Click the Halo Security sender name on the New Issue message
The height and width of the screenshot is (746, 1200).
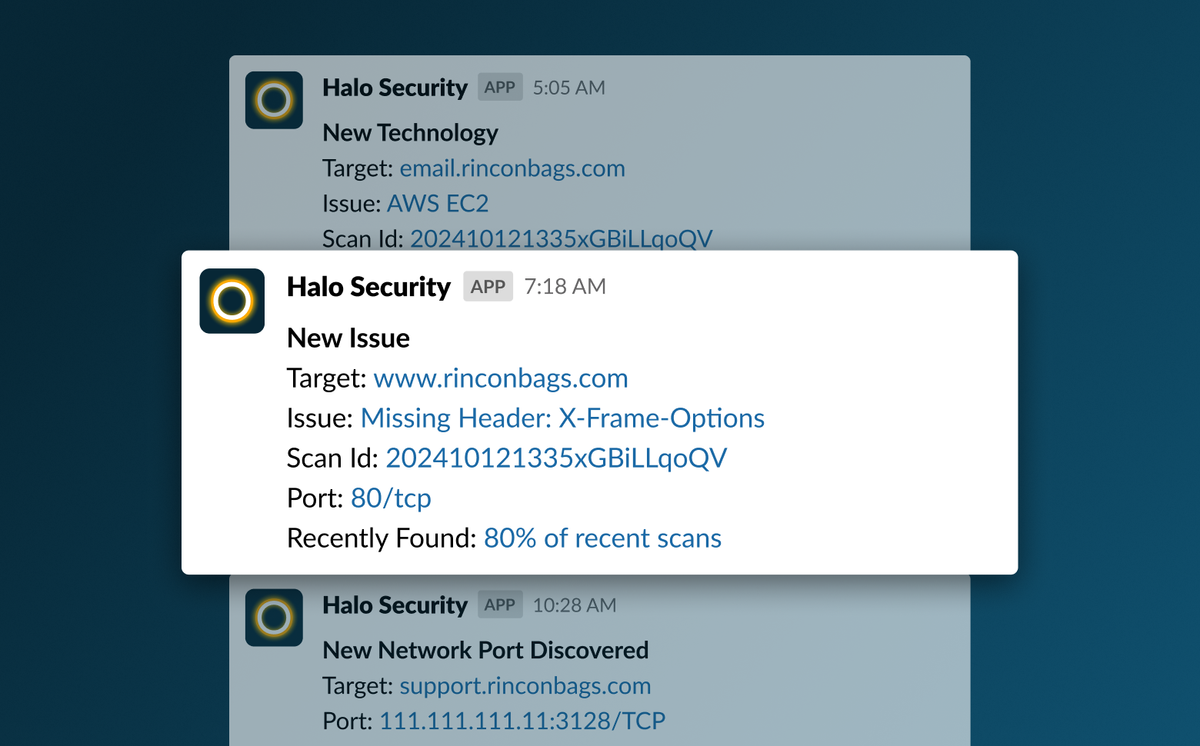[368, 287]
